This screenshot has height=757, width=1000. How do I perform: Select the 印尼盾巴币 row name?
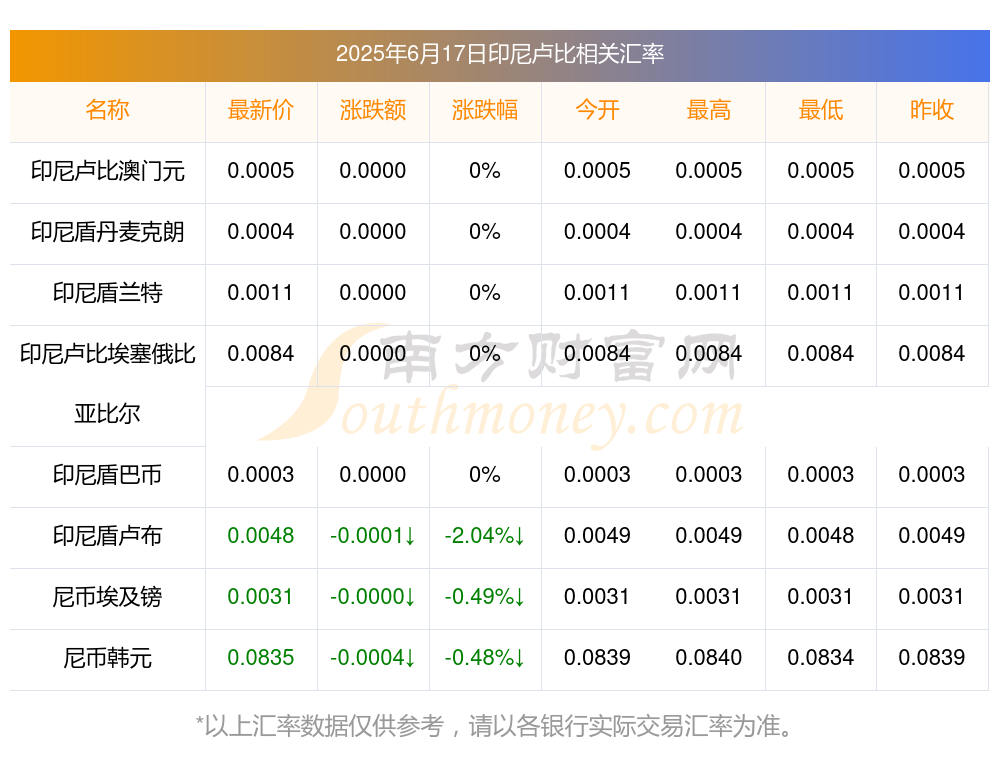pyautogui.click(x=107, y=475)
